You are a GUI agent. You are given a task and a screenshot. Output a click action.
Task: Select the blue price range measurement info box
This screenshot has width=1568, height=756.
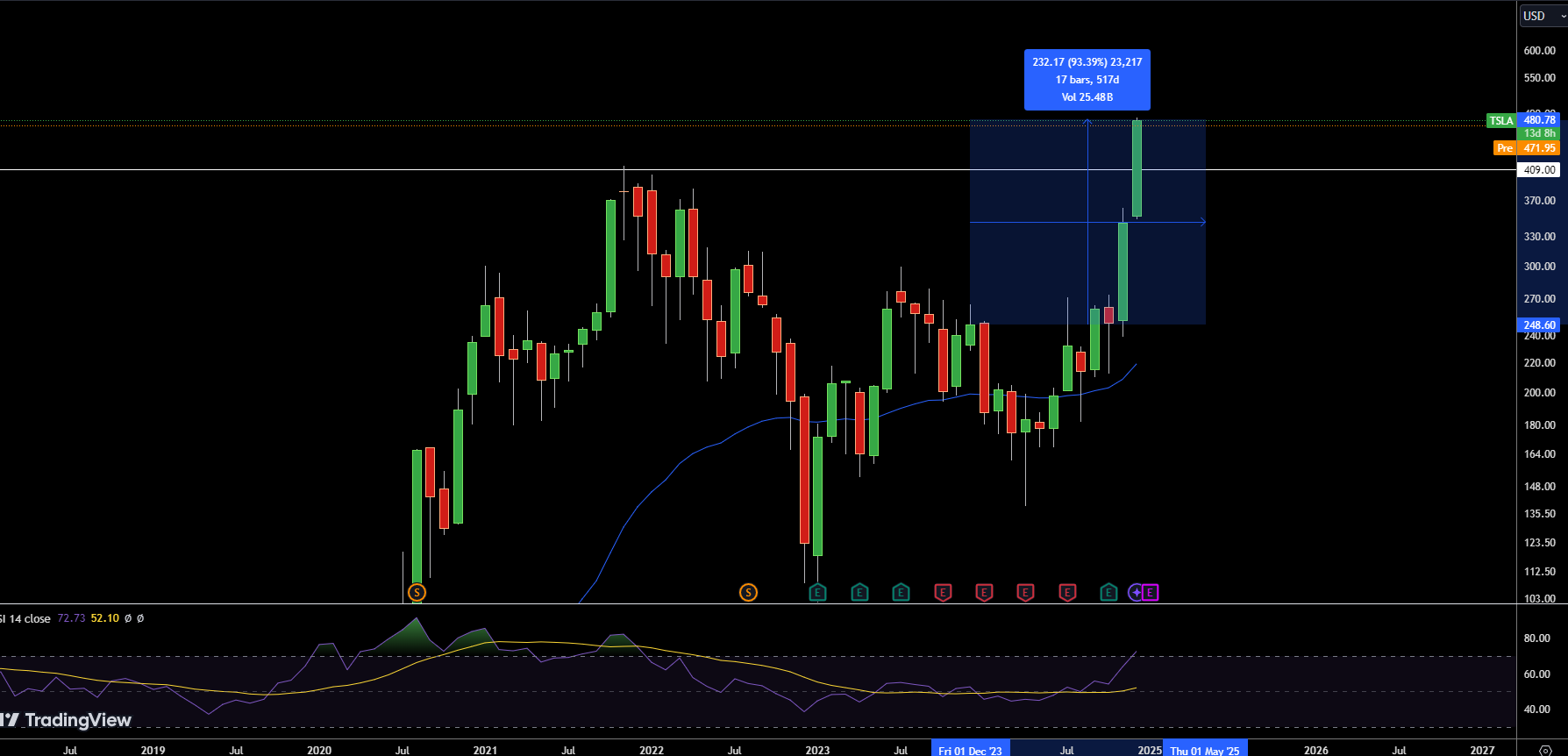[x=1087, y=80]
